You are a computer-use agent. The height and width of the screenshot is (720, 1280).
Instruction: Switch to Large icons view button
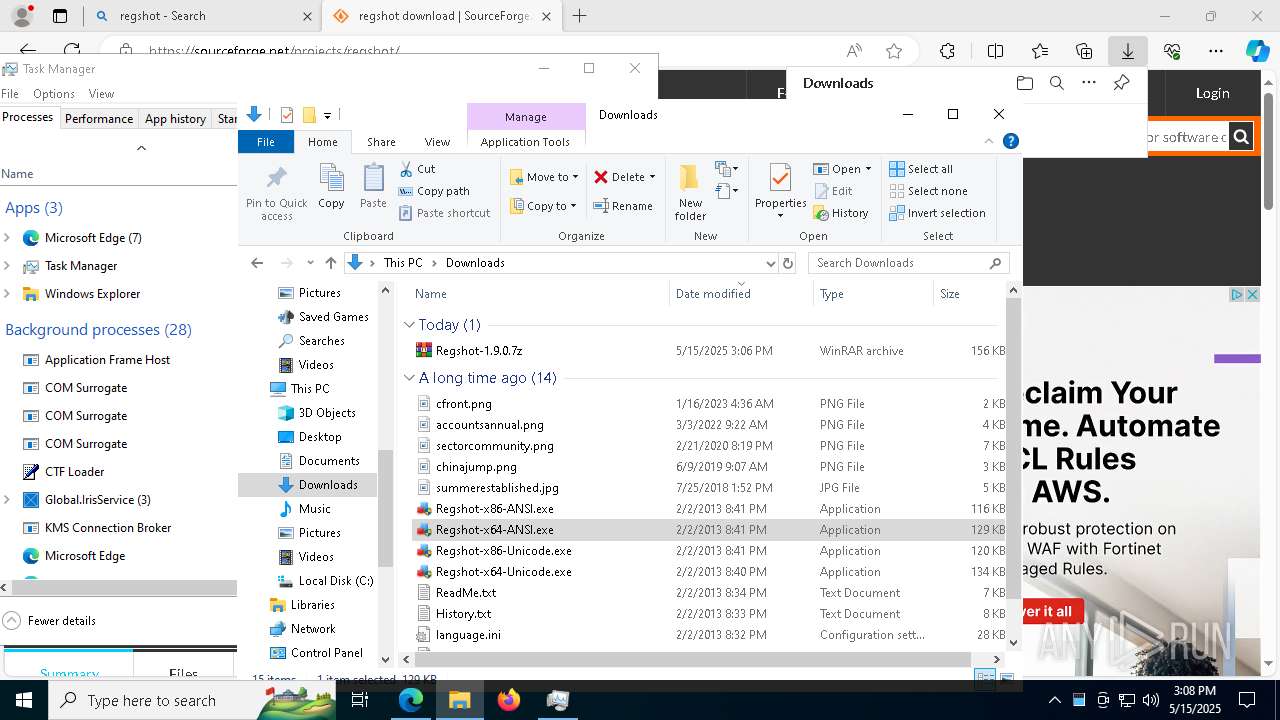[x=1007, y=678]
